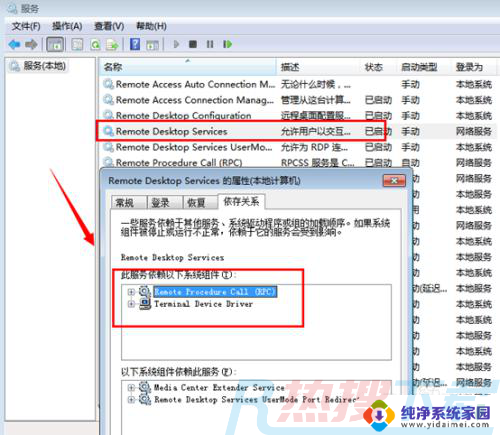This screenshot has width=500, height=435.
Task: Click the Properties sheet toolbar icon
Action: pyautogui.click(x=77, y=44)
